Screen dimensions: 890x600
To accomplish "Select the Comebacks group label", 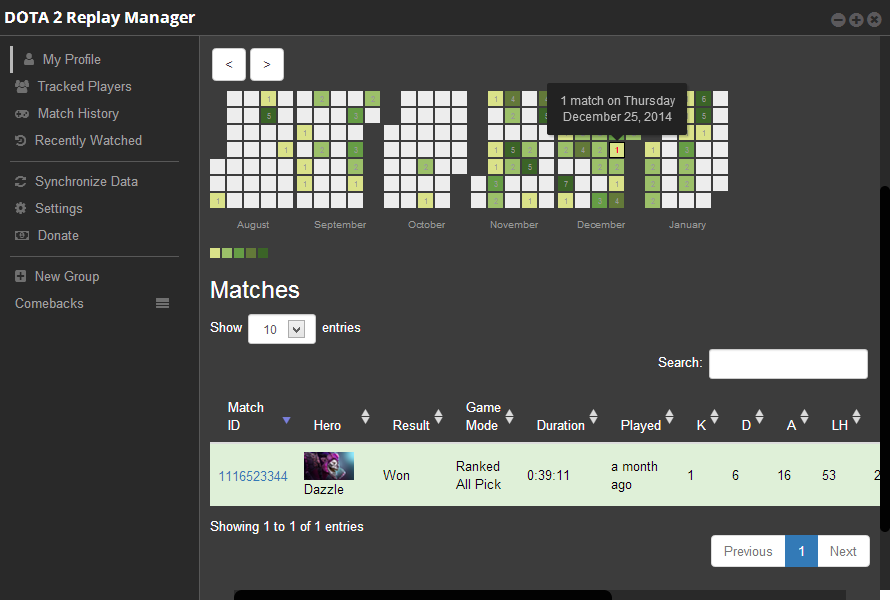I will click(49, 304).
